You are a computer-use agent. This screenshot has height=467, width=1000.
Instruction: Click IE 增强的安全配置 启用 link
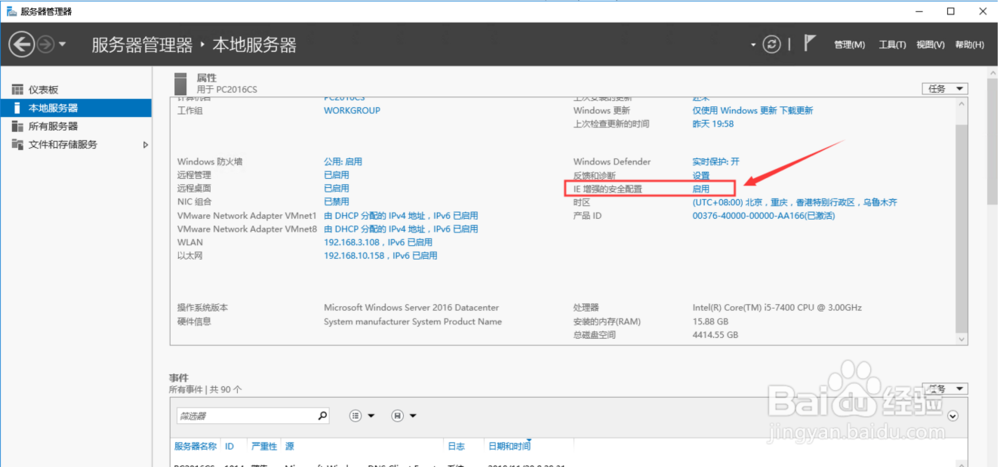coord(701,189)
